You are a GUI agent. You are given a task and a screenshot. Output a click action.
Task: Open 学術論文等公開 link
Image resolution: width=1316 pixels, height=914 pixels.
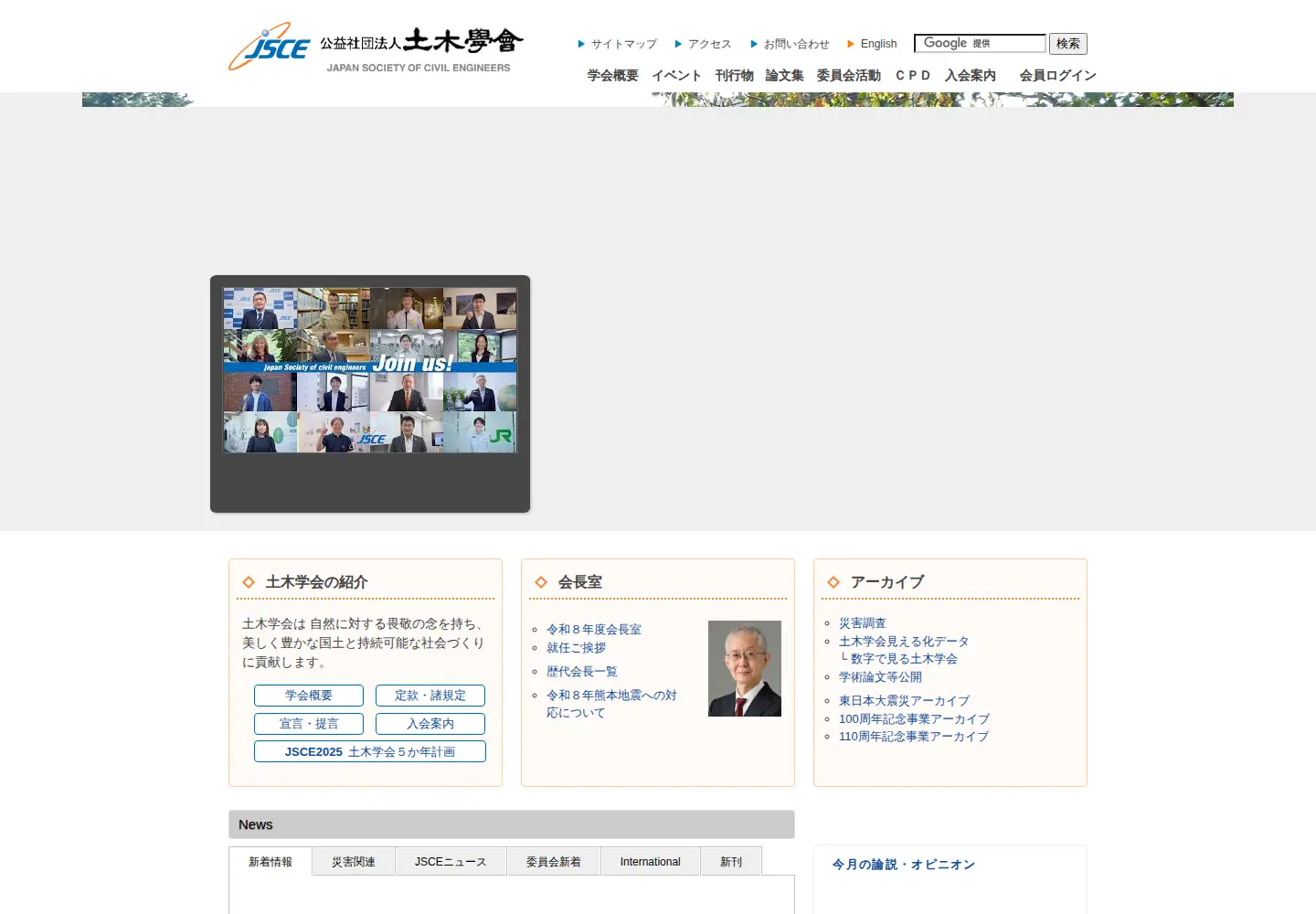click(880, 677)
